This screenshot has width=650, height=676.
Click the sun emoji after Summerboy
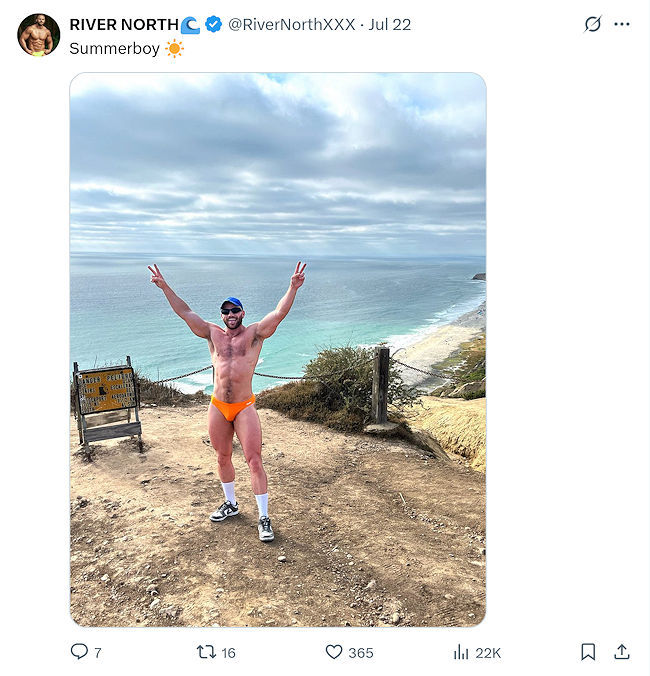(174, 48)
